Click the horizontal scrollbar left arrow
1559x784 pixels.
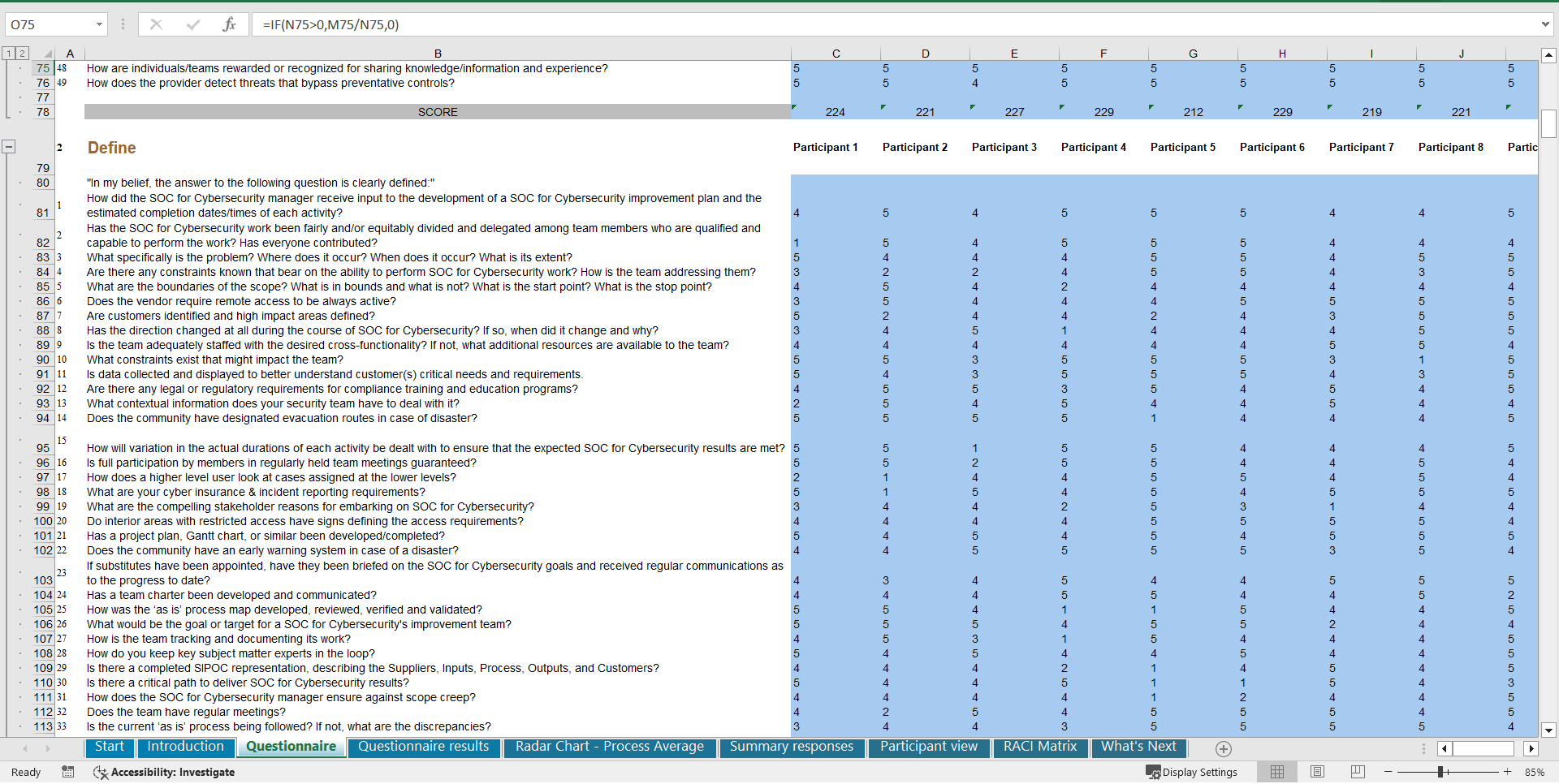coord(1445,748)
